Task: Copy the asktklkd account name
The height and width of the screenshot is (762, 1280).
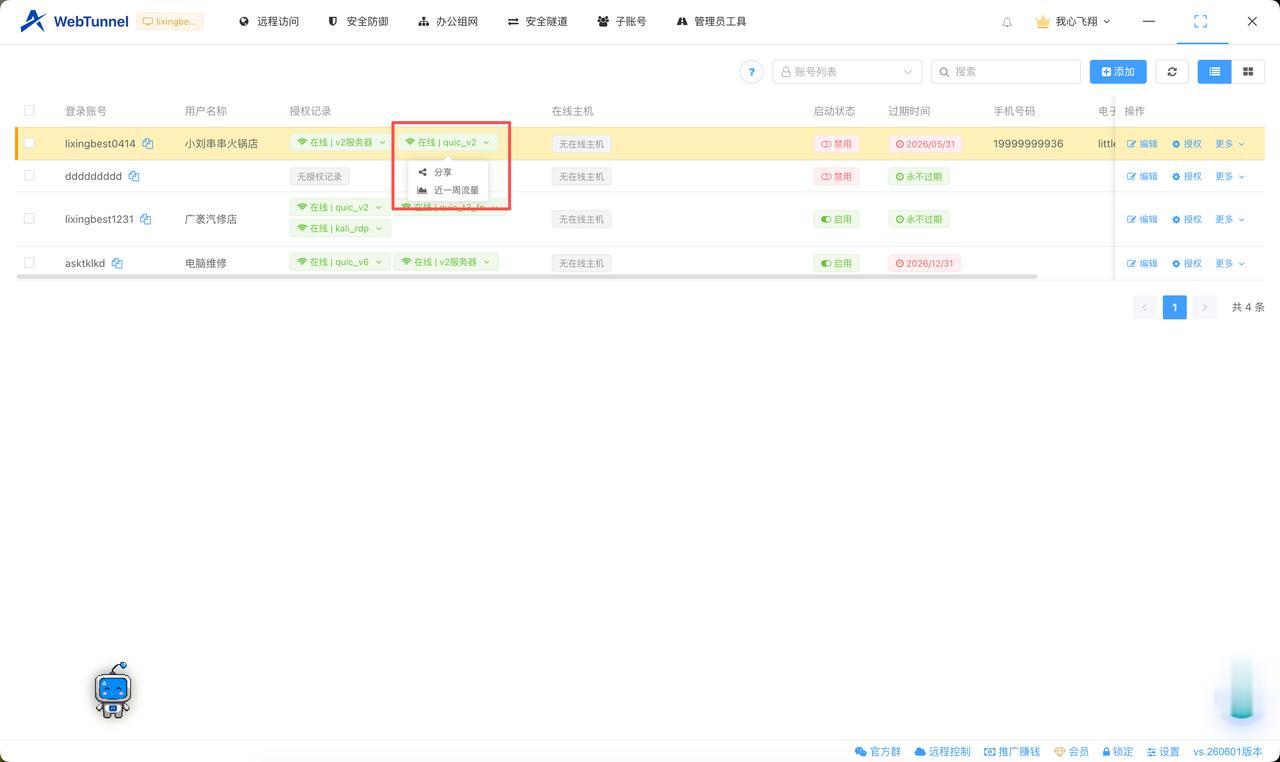Action: (117, 263)
